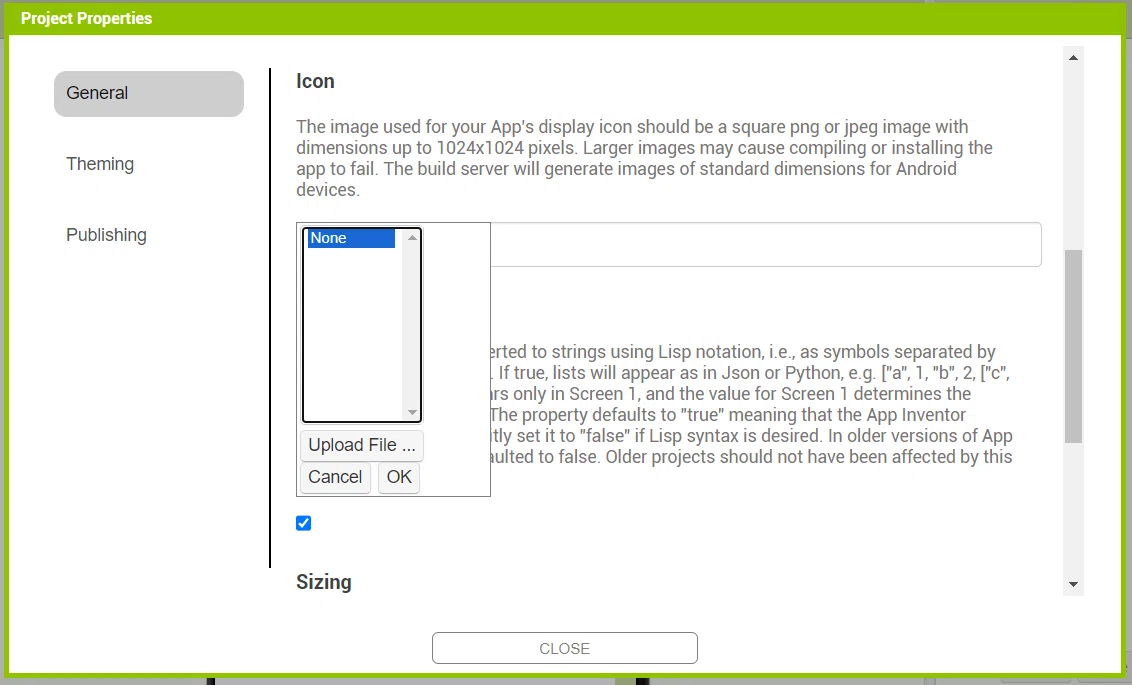Switch to the Theming tab

(100, 164)
